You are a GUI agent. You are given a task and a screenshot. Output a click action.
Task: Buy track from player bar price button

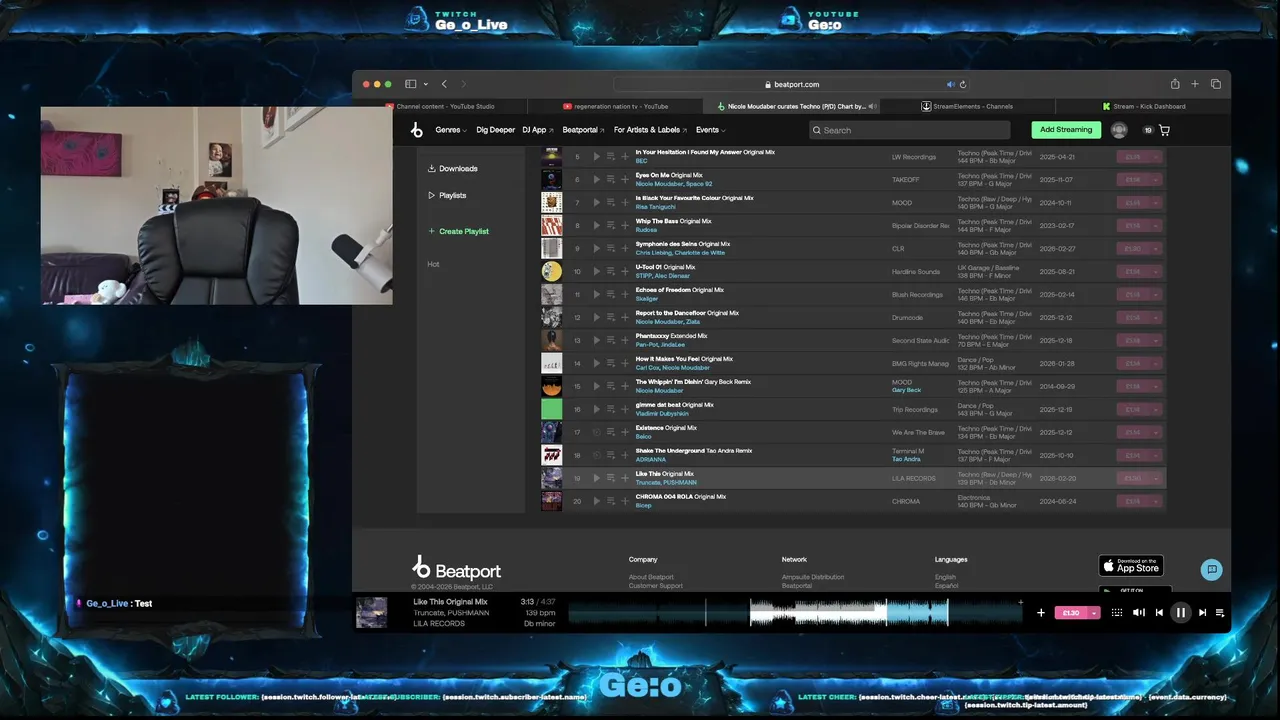pyautogui.click(x=1071, y=612)
